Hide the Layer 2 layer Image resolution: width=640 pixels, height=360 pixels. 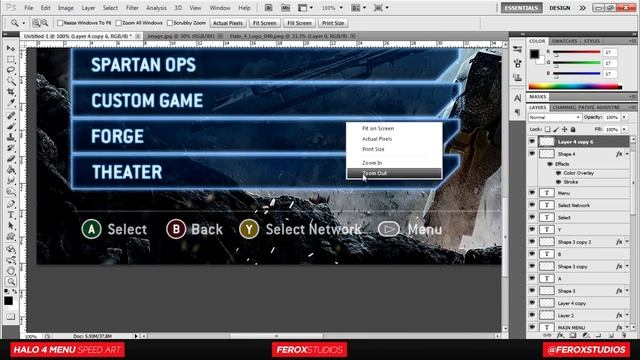coord(532,315)
